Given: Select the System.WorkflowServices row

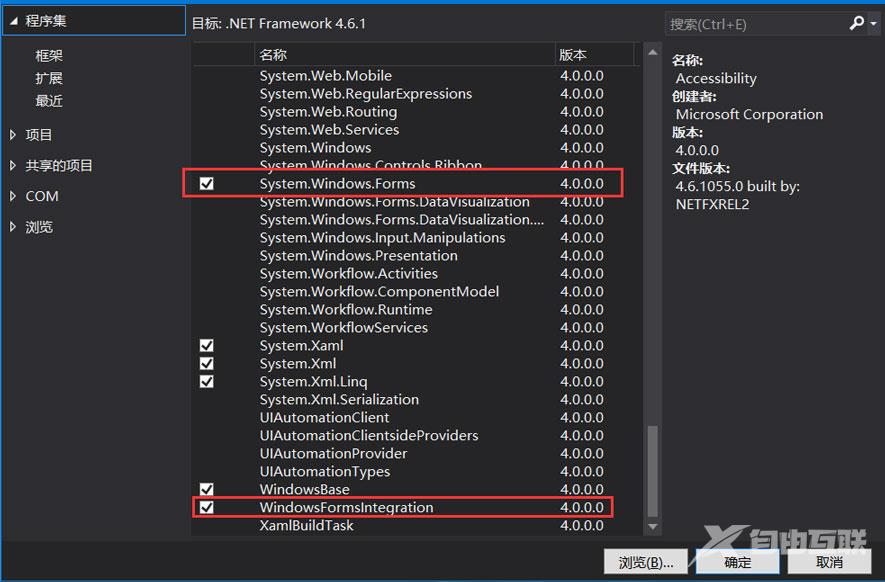Looking at the screenshot, I should click(x=417, y=328).
